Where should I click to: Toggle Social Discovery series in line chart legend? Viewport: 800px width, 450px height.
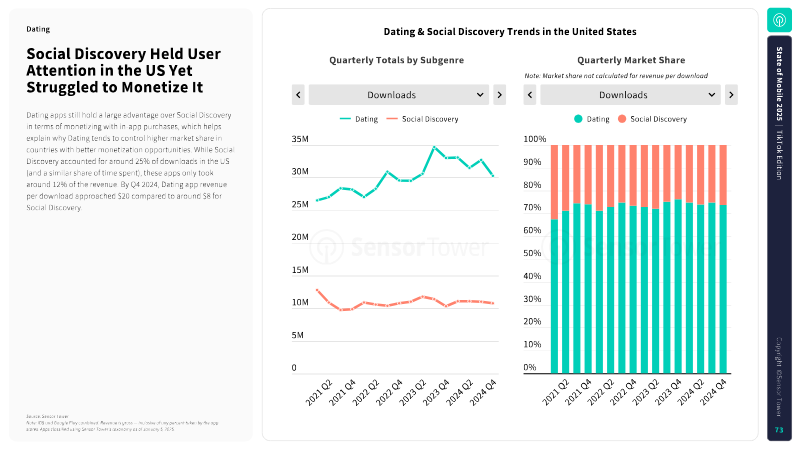pos(424,119)
